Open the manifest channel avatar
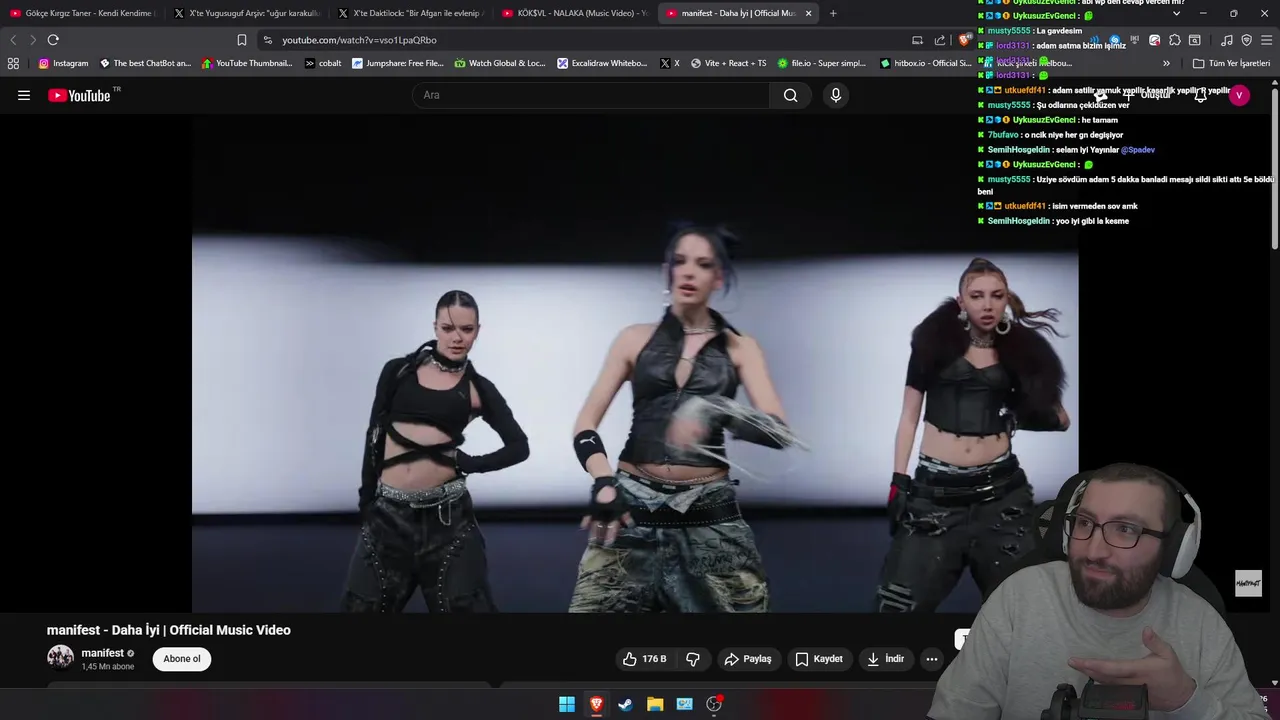This screenshot has height=720, width=1280. pos(60,658)
